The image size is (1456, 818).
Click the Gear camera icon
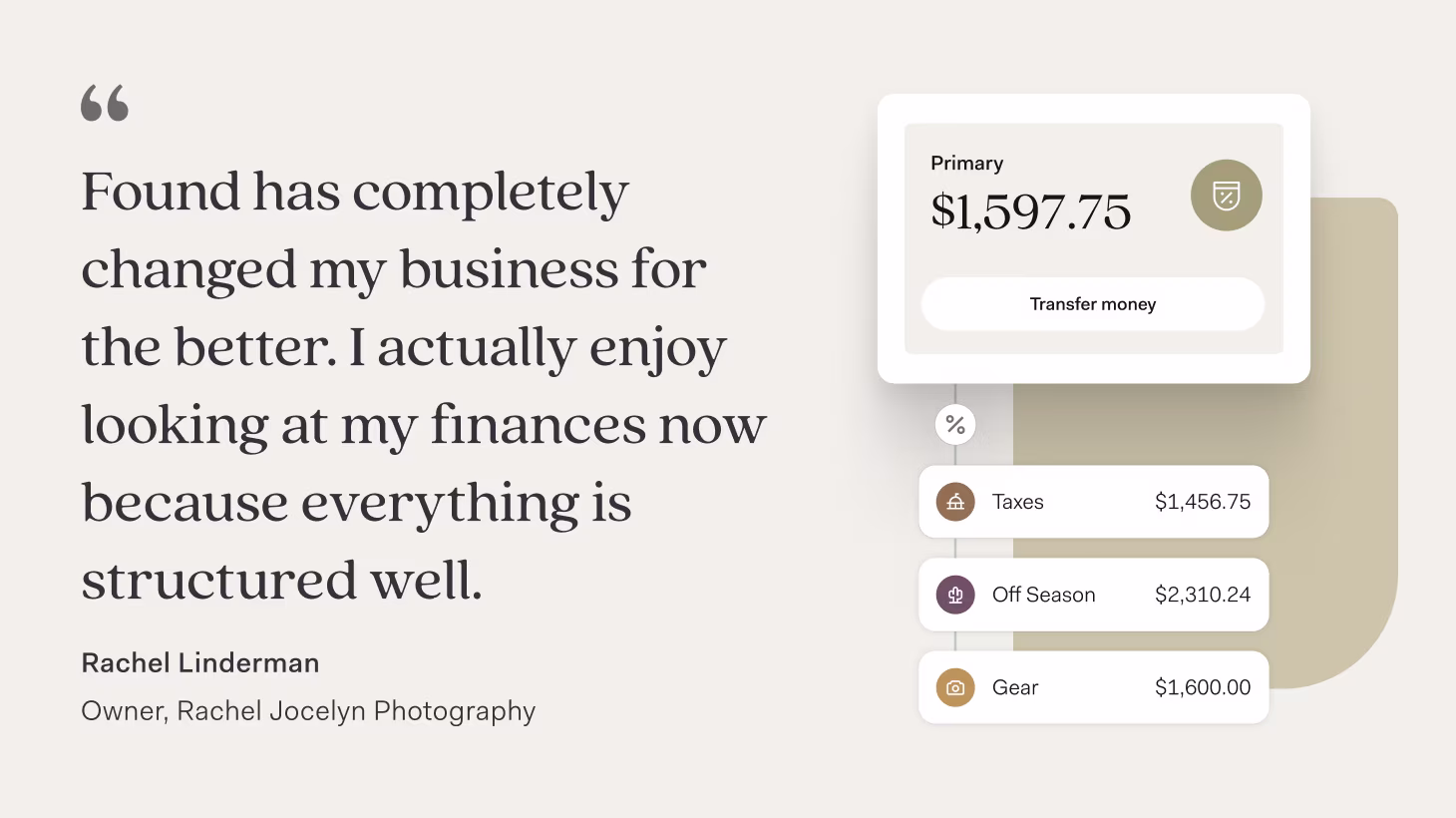point(955,687)
